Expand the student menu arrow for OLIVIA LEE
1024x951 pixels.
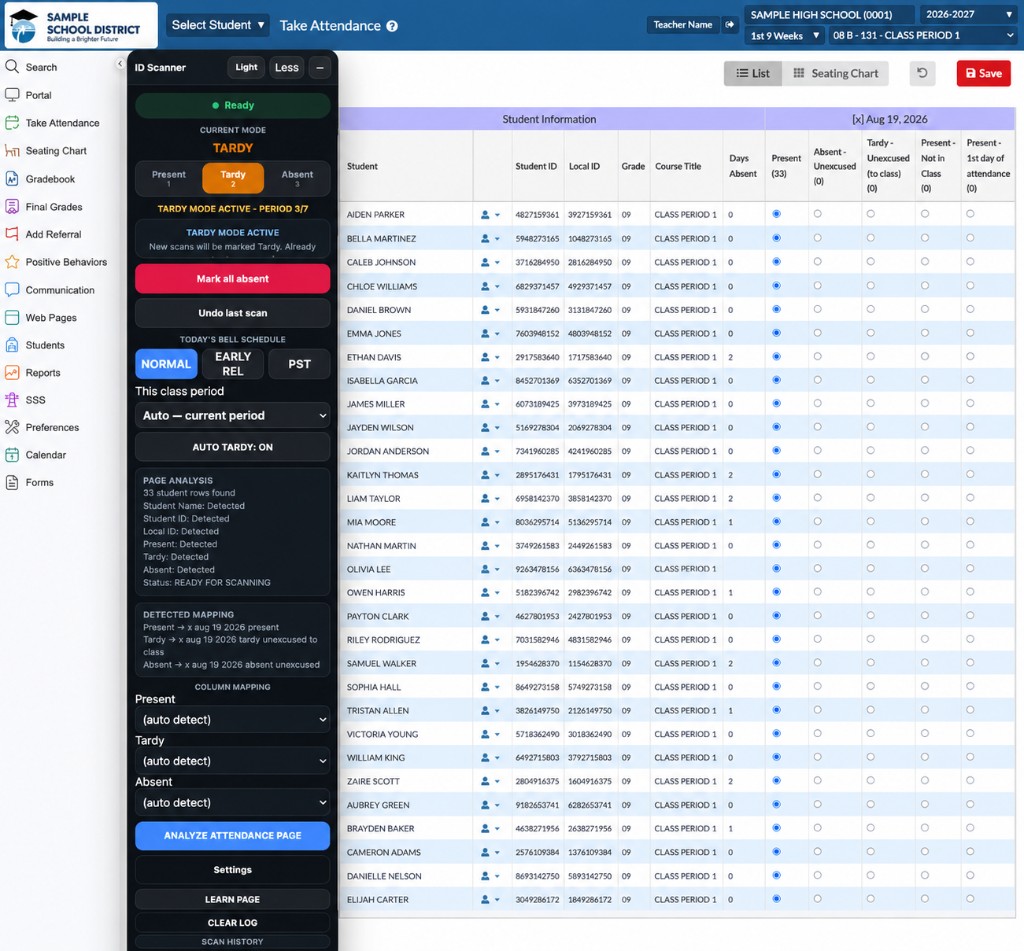click(x=498, y=570)
